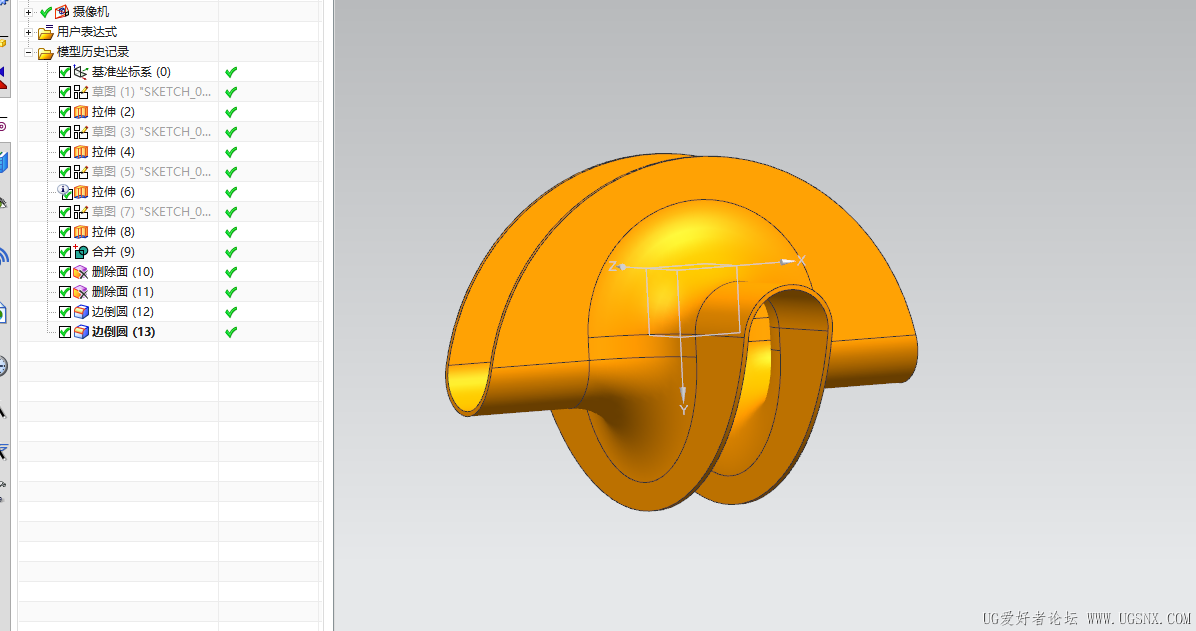Viewport: 1196px width, 631px height.
Task: Select the 拉伸 (8) feature name
Action: (113, 232)
